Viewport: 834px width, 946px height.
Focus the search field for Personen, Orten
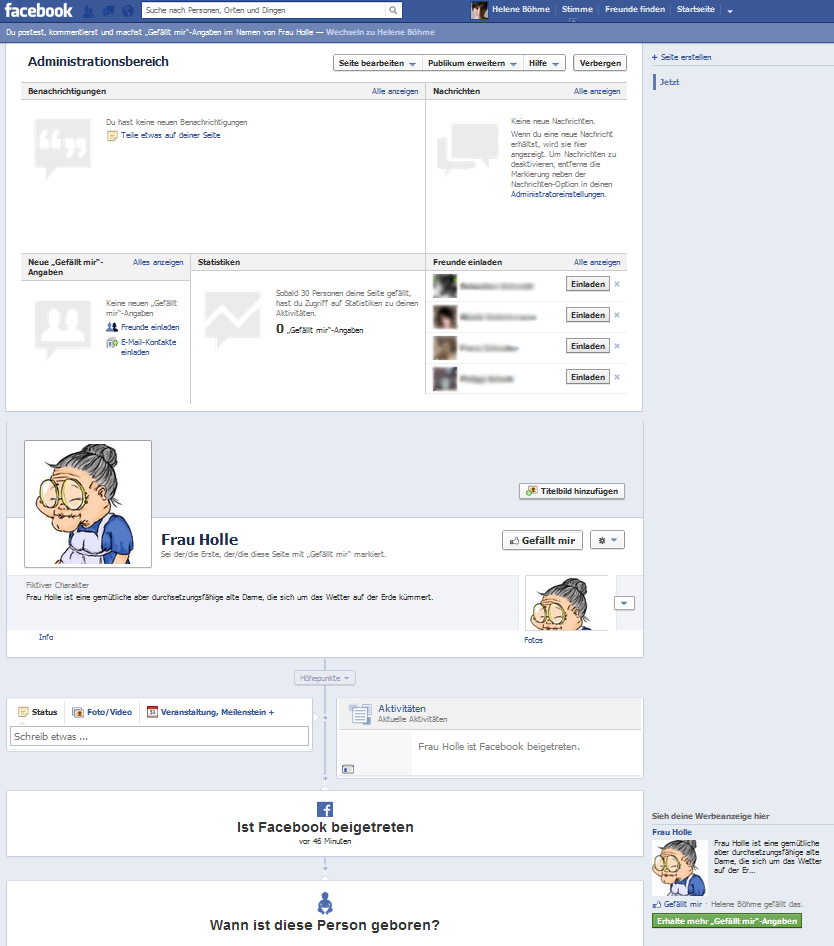[x=264, y=10]
